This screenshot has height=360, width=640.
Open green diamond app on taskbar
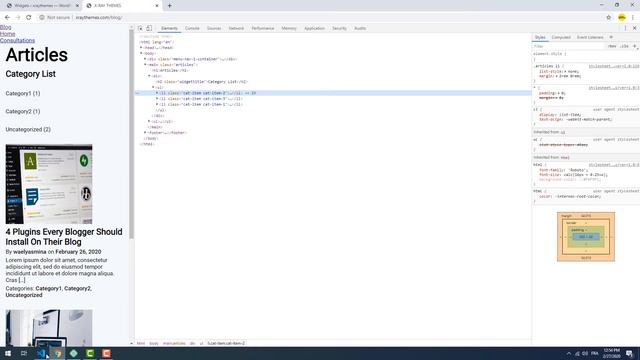[x=73, y=353]
